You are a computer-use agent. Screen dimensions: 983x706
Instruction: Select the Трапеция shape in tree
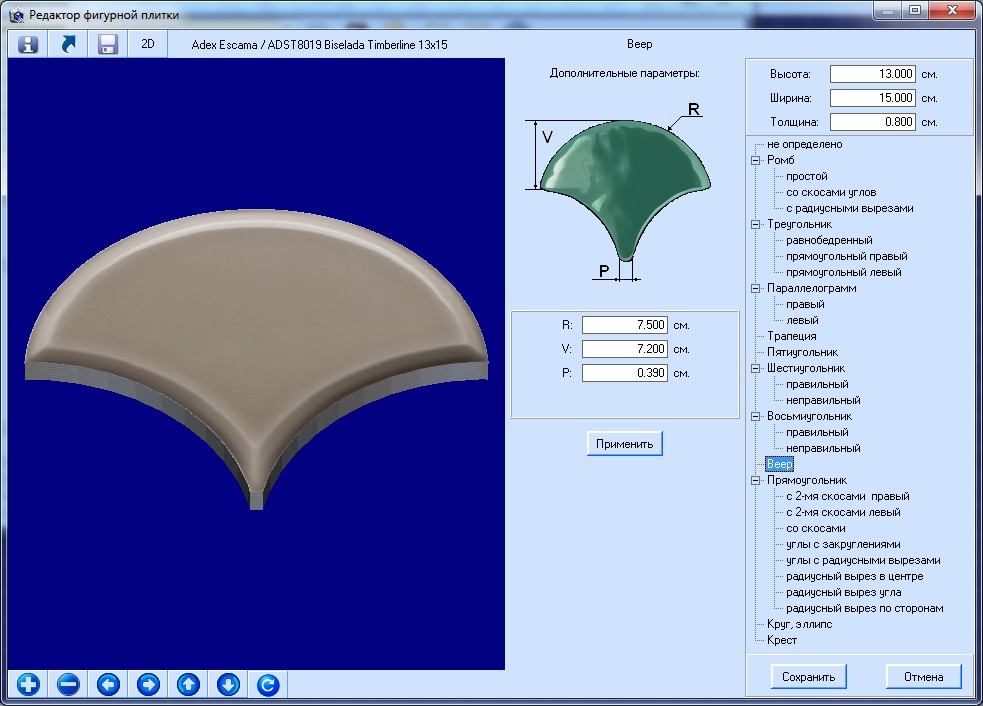(791, 336)
